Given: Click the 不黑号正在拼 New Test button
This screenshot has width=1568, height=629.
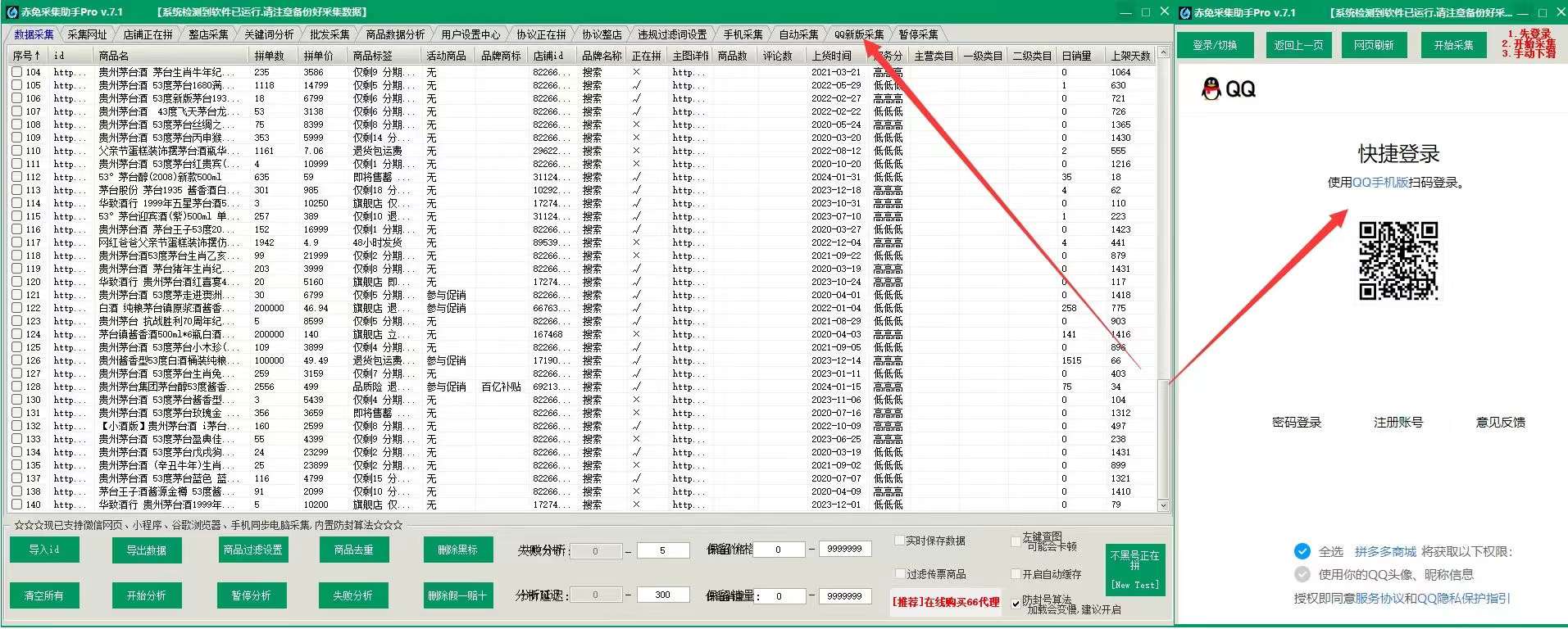Looking at the screenshot, I should point(1135,569).
